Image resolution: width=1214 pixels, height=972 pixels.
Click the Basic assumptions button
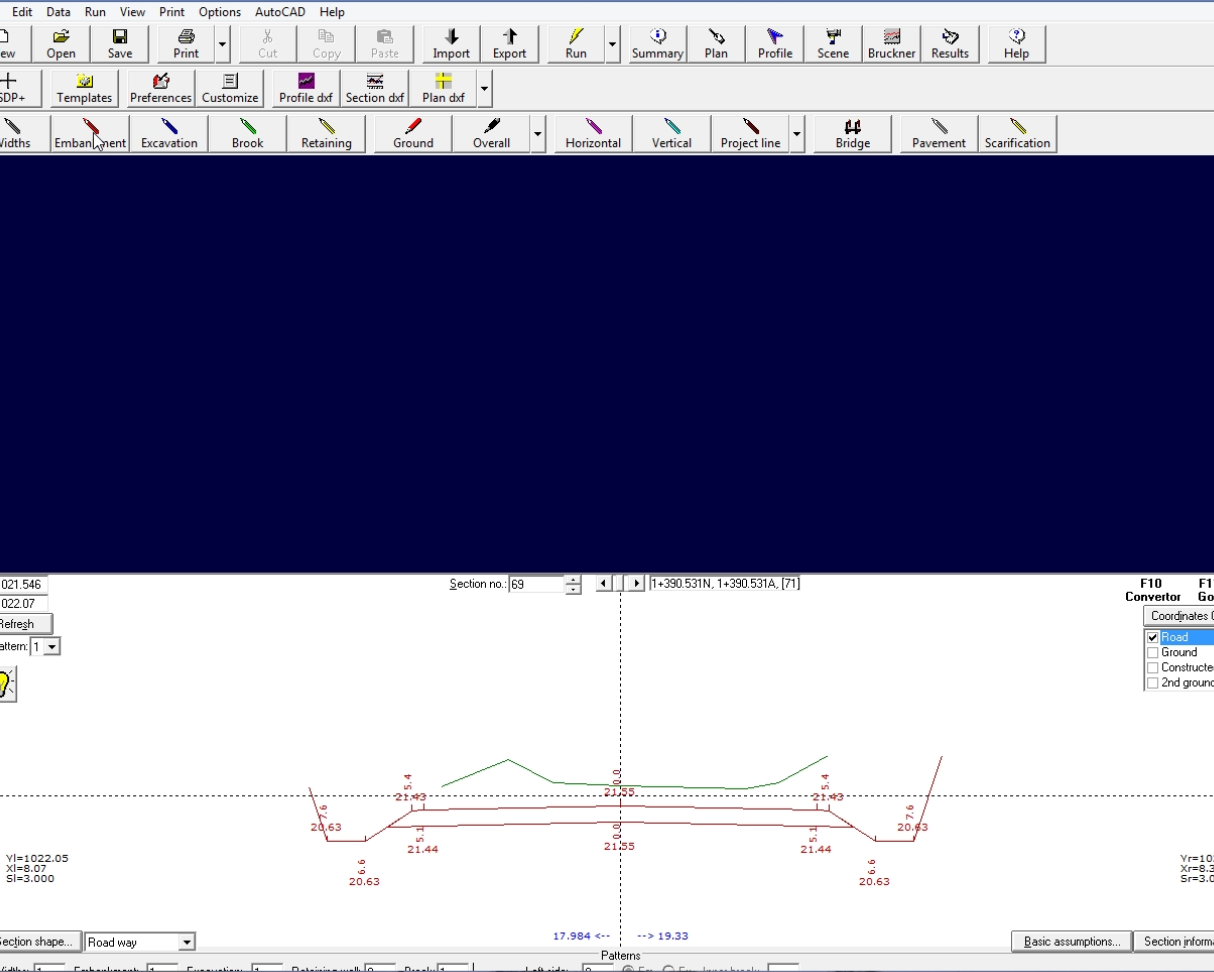[x=1072, y=941]
